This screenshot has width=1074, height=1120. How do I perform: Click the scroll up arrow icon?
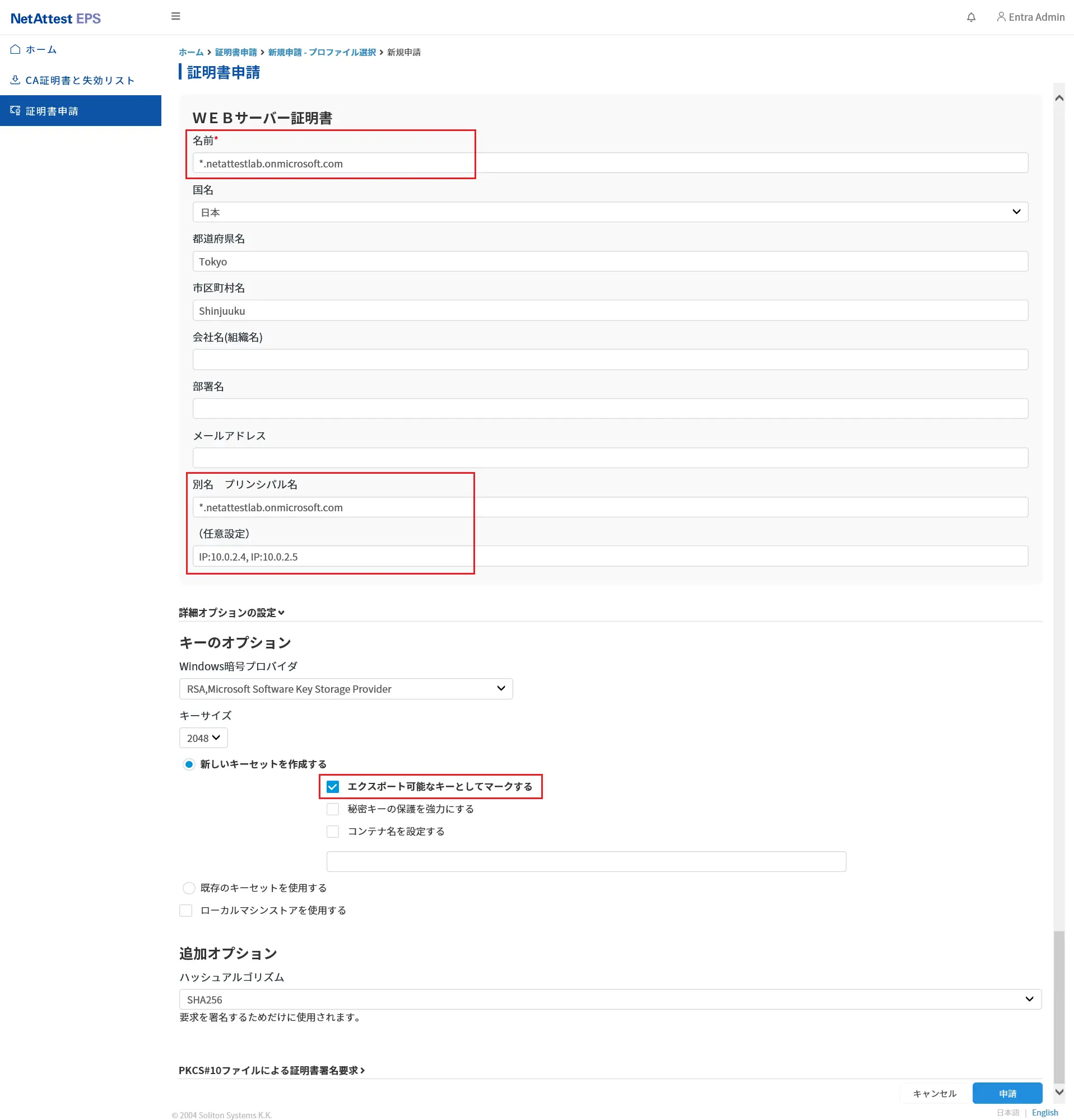click(1058, 99)
